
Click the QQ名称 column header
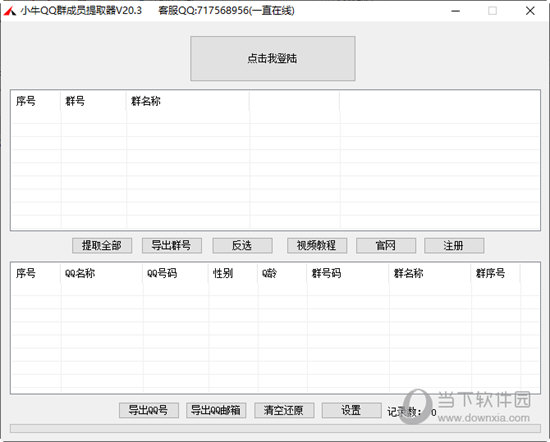point(102,273)
